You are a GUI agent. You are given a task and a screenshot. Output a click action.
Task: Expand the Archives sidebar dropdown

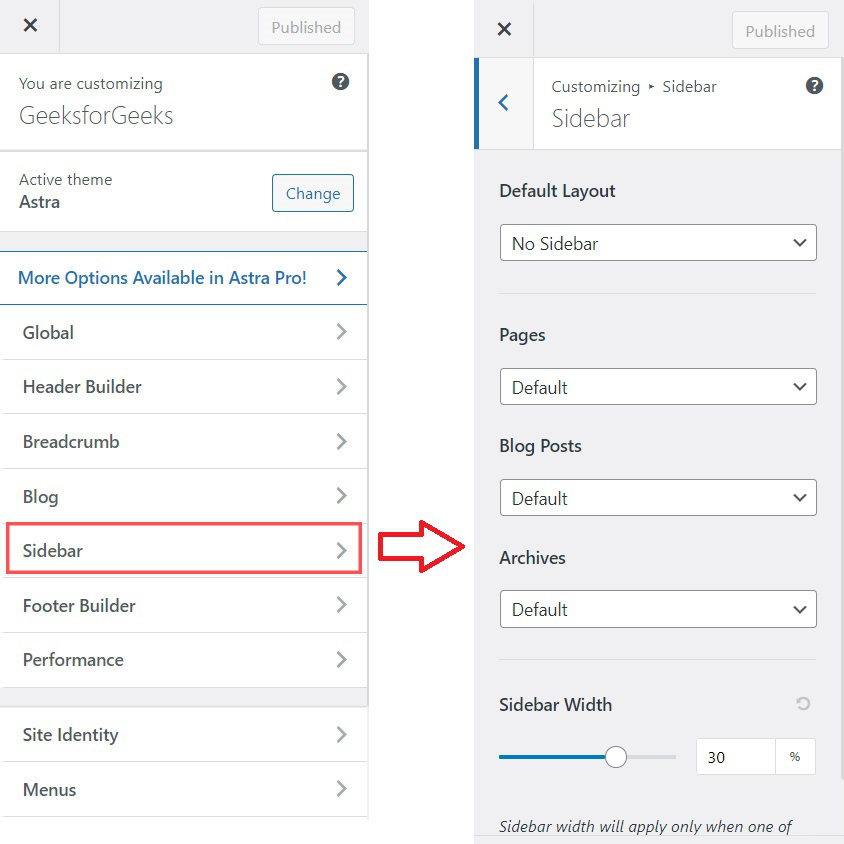click(657, 609)
